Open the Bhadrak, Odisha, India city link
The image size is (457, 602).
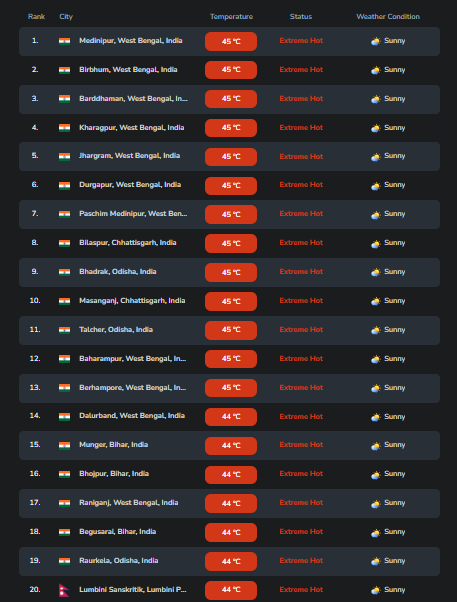(x=118, y=272)
